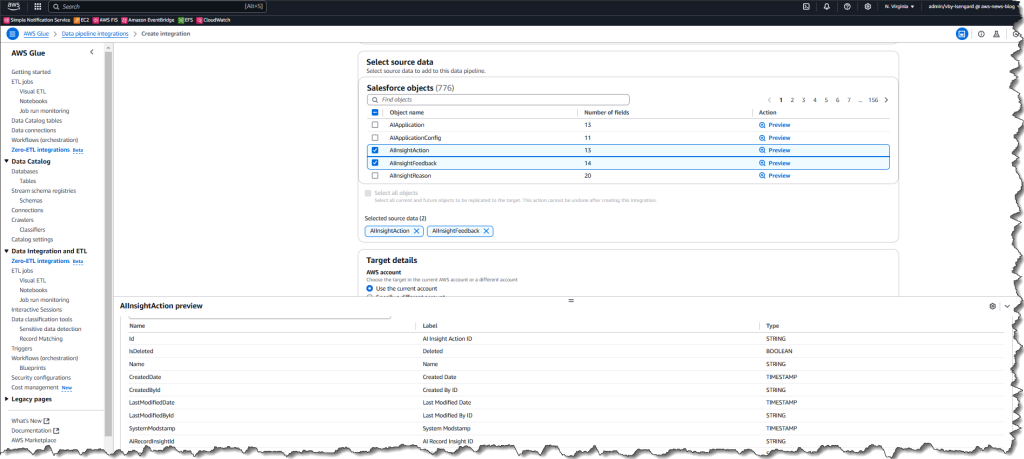Open Interactive Sessions in sidebar
The height and width of the screenshot is (459, 1024).
(37, 309)
